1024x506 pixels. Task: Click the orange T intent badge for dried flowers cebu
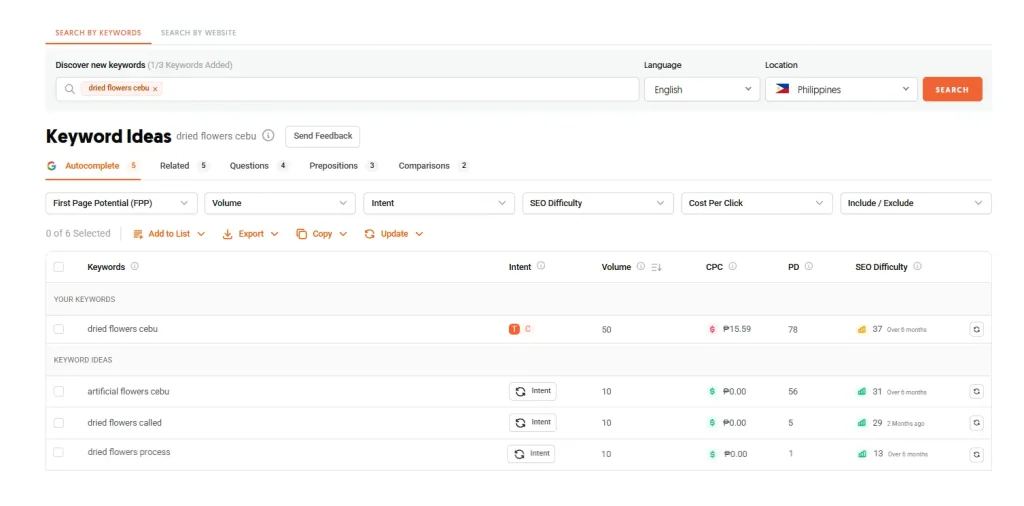point(514,329)
